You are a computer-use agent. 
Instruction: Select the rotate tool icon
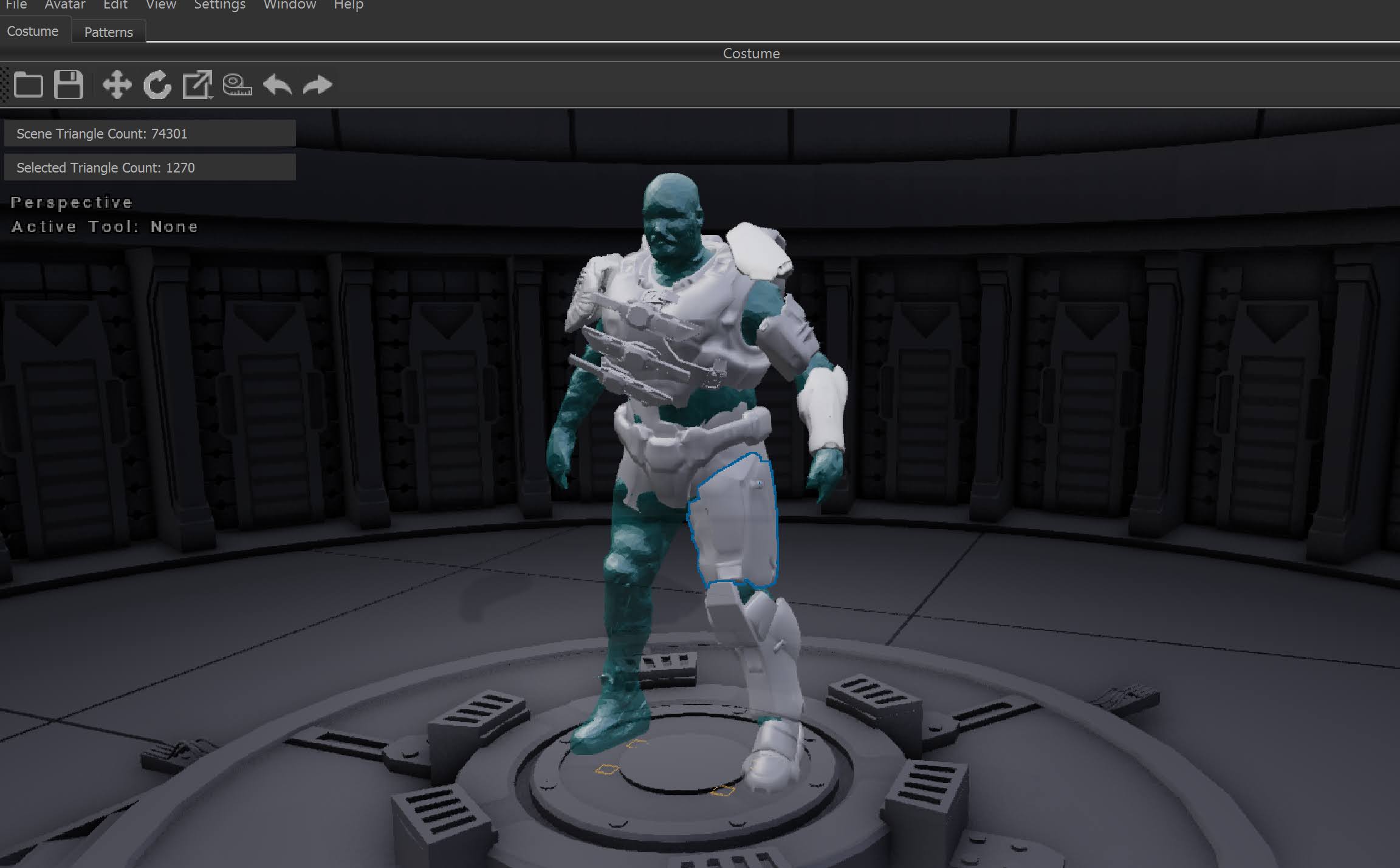pos(157,85)
